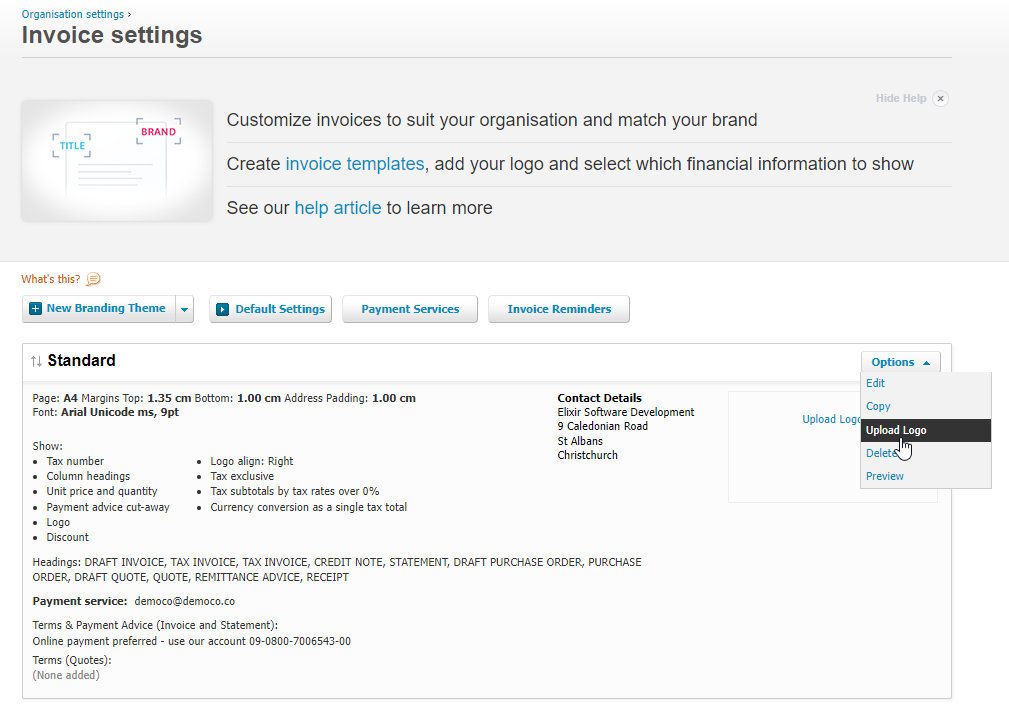The image size is (1009, 709).
Task: Open Preview from the Options menu
Action: point(884,476)
